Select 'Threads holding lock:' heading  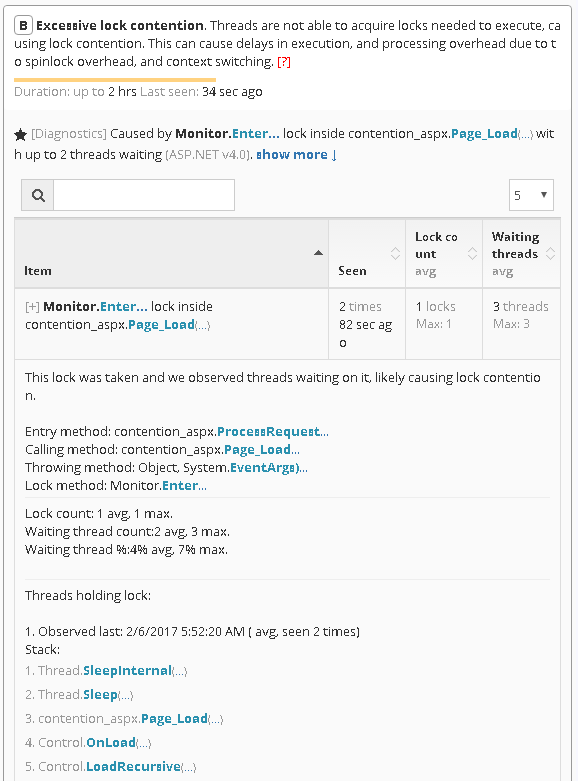[x=88, y=596]
